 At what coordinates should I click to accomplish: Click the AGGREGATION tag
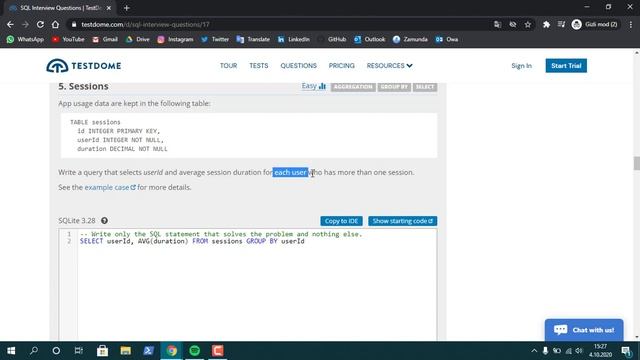[353, 87]
